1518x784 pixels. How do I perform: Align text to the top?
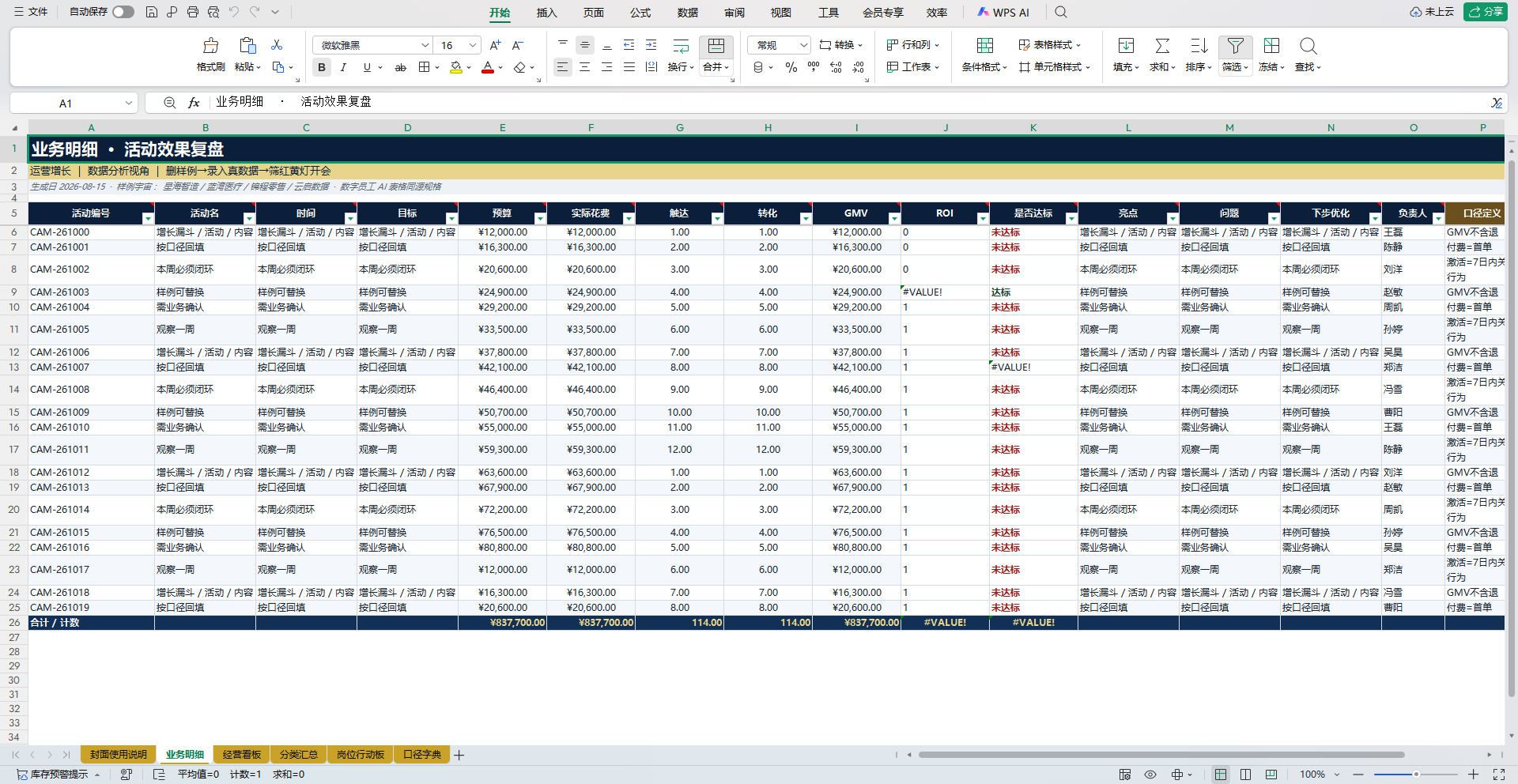tap(563, 45)
